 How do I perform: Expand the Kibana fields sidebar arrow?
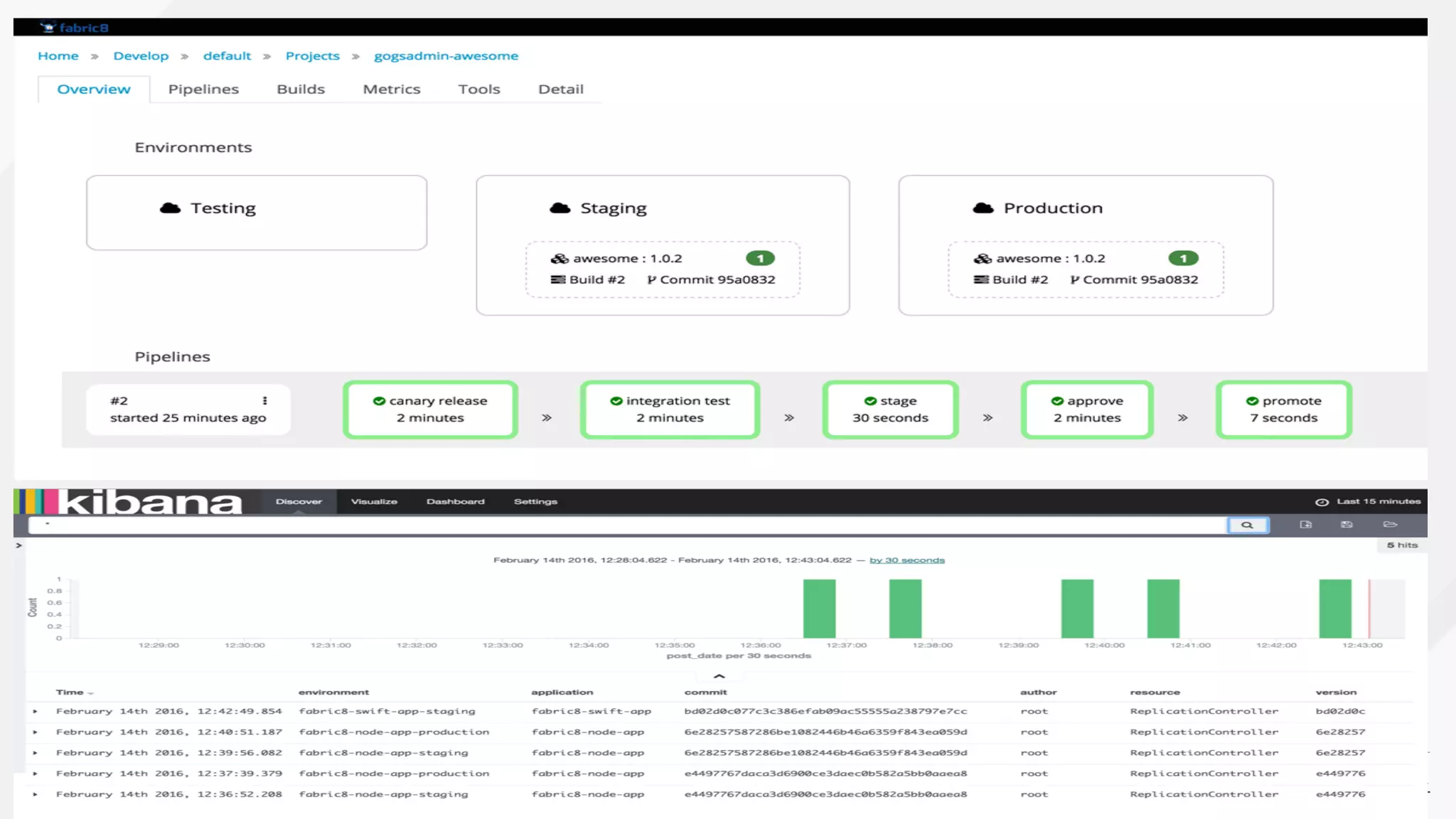pyautogui.click(x=19, y=545)
